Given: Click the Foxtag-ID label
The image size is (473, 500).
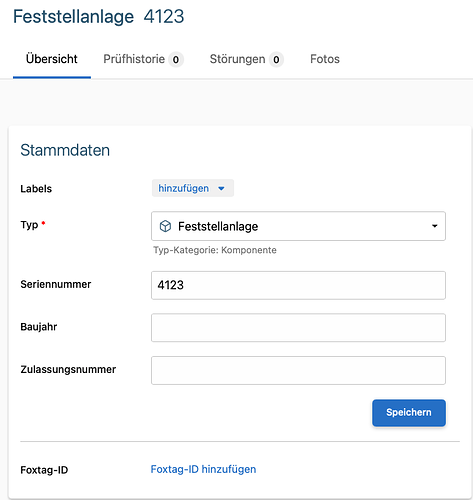Looking at the screenshot, I should [x=44, y=470].
